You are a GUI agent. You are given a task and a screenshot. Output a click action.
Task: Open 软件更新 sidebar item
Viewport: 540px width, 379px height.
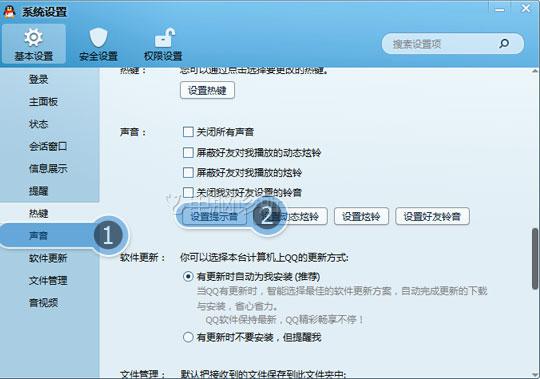pyautogui.click(x=48, y=258)
